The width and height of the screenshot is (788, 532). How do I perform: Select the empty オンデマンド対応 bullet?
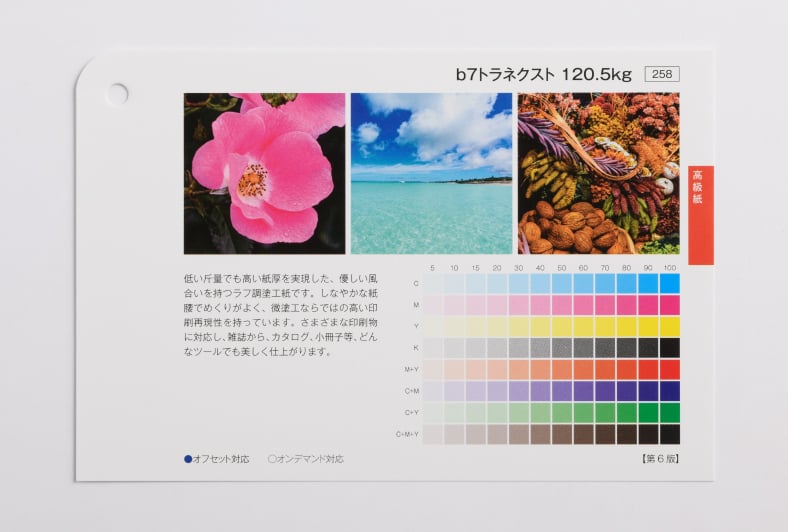tap(272, 459)
